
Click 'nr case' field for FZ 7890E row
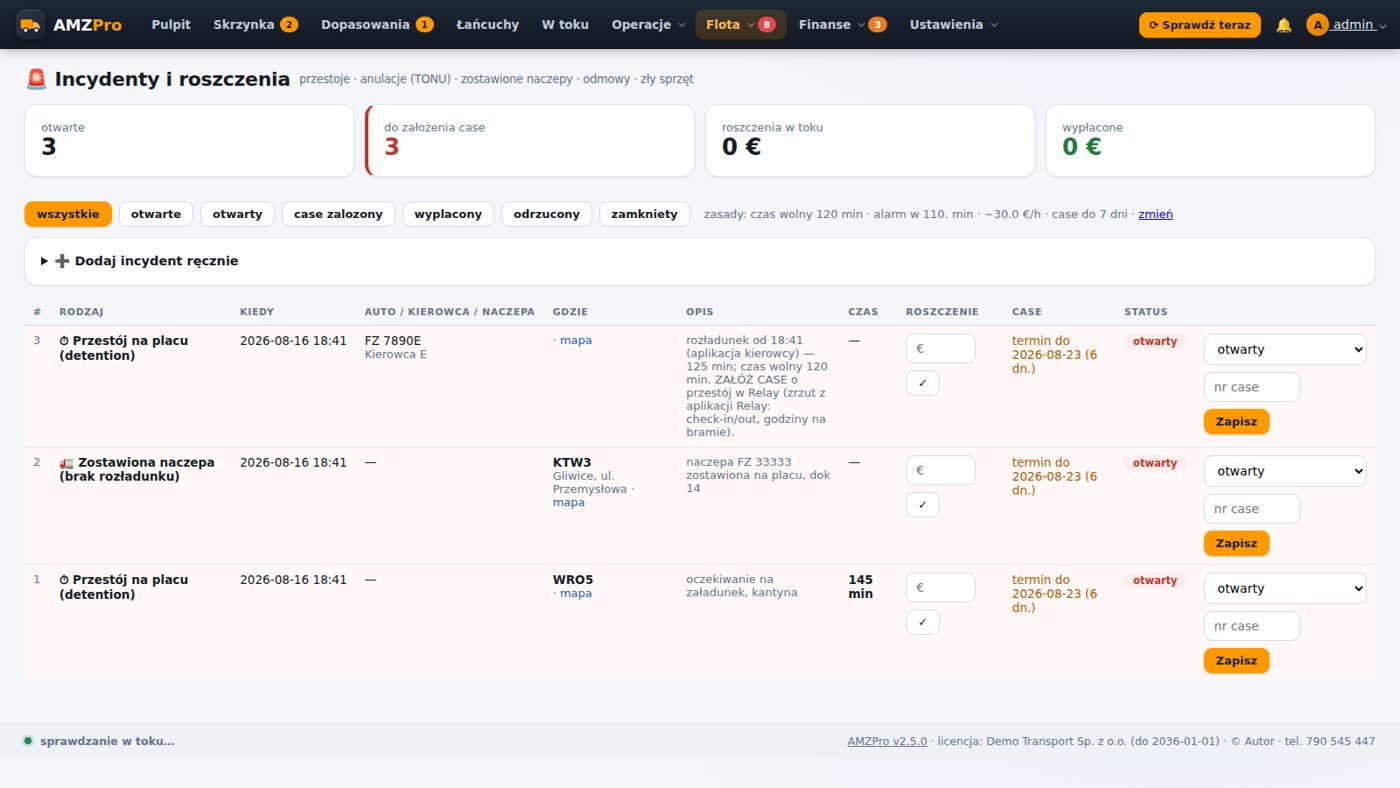pos(1251,387)
